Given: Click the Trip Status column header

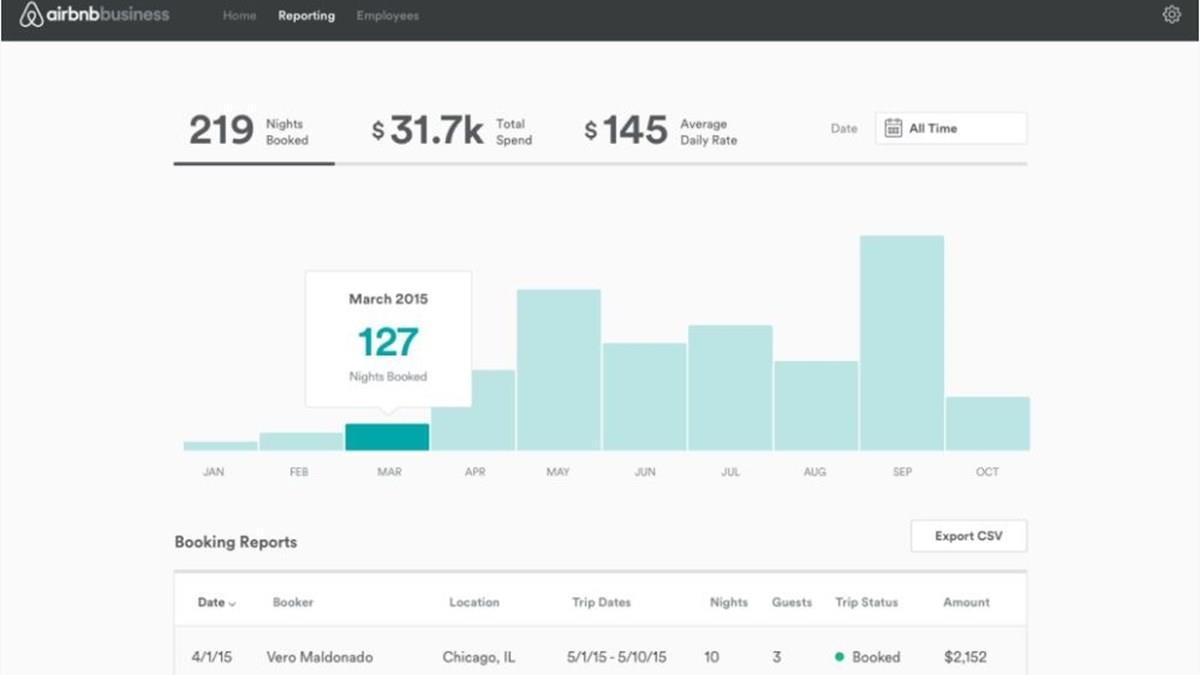Looking at the screenshot, I should [x=866, y=602].
